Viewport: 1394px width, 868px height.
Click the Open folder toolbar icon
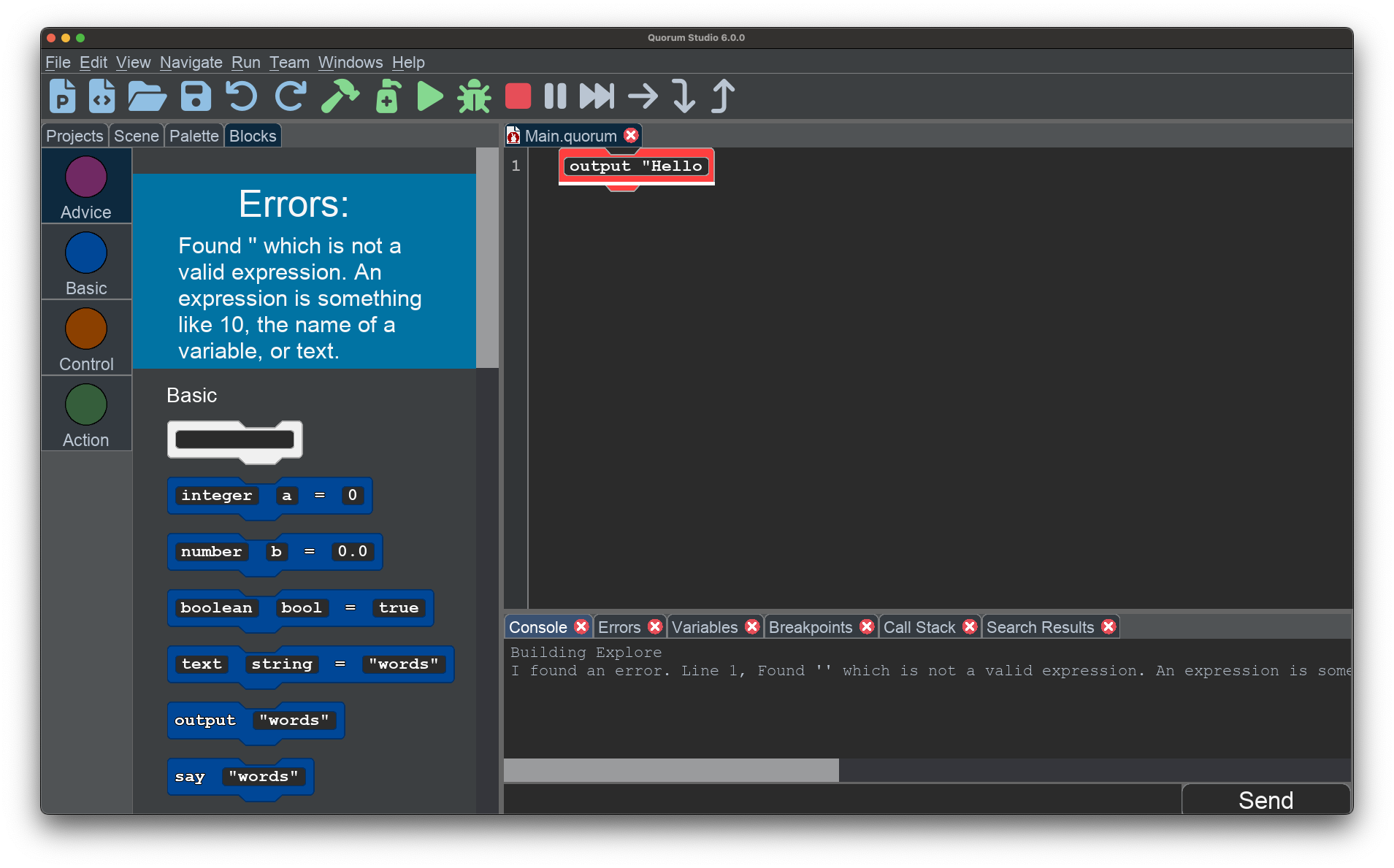(x=147, y=96)
